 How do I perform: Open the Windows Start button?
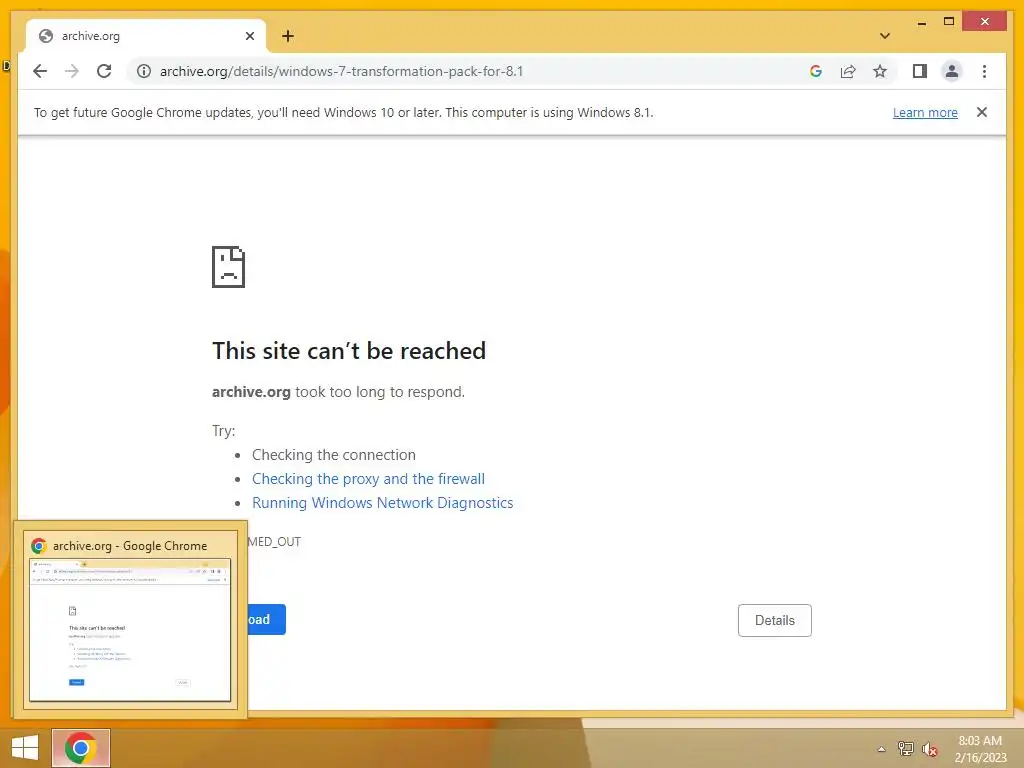25,748
